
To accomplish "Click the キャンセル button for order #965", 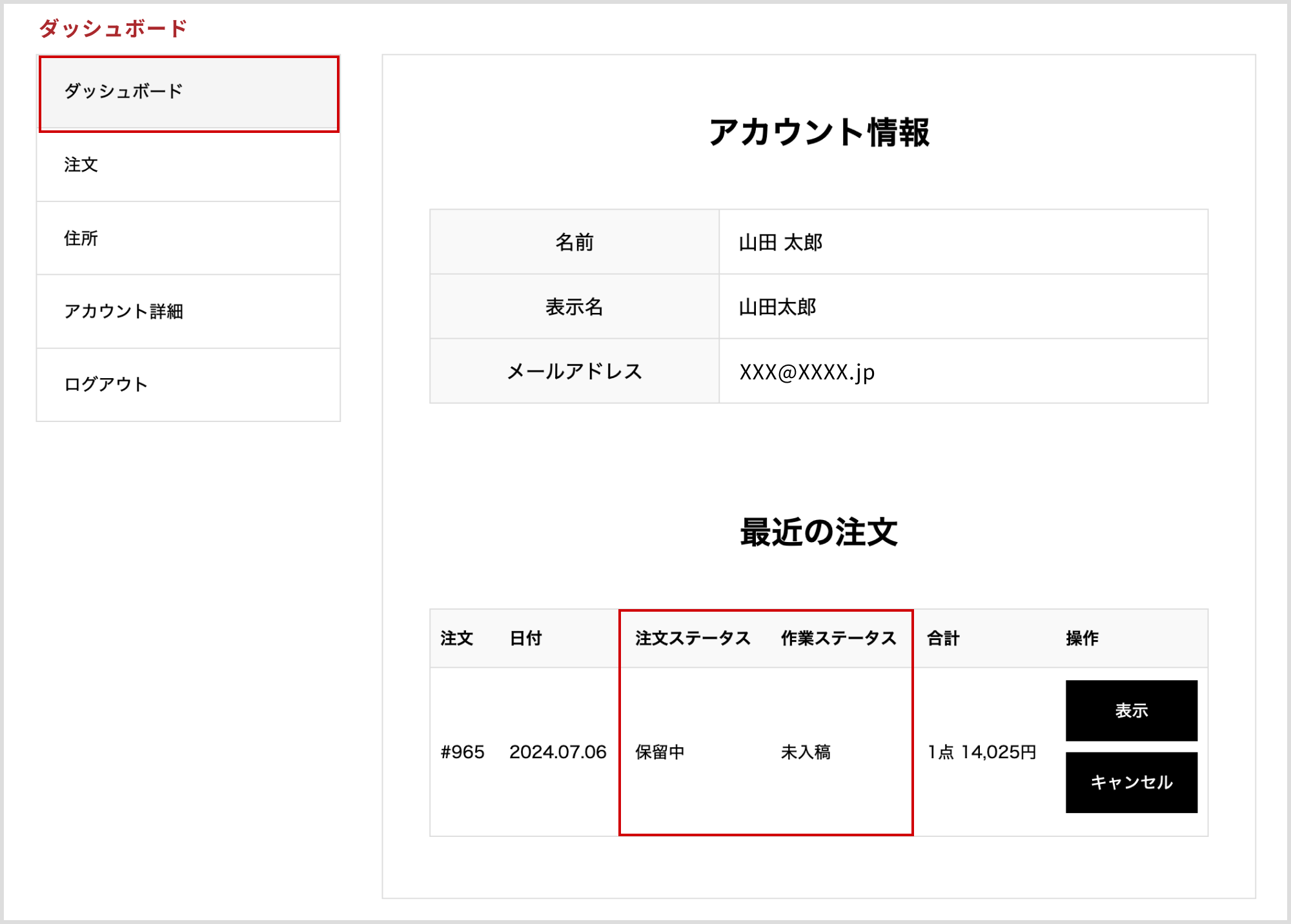I will (1131, 782).
